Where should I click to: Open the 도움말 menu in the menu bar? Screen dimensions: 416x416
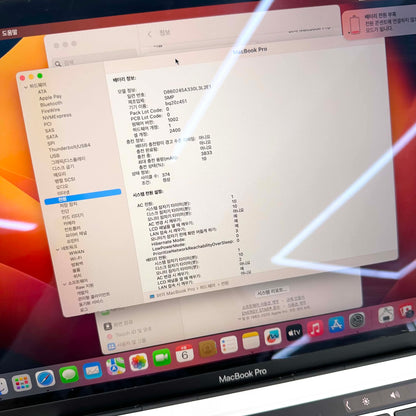tap(9, 33)
